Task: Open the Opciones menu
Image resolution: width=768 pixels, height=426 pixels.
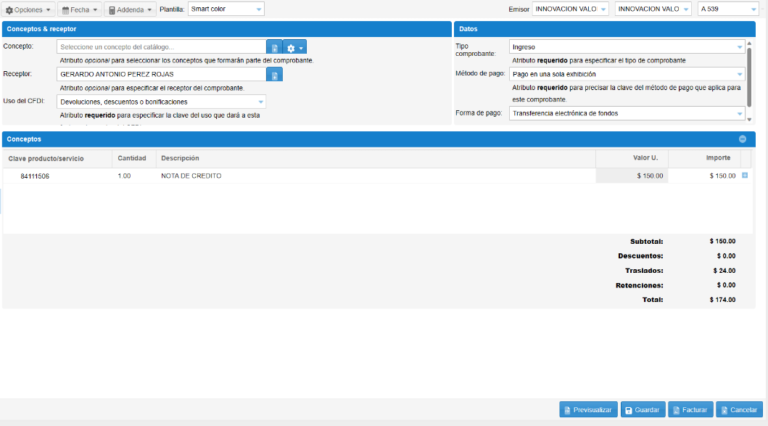Action: (x=28, y=9)
